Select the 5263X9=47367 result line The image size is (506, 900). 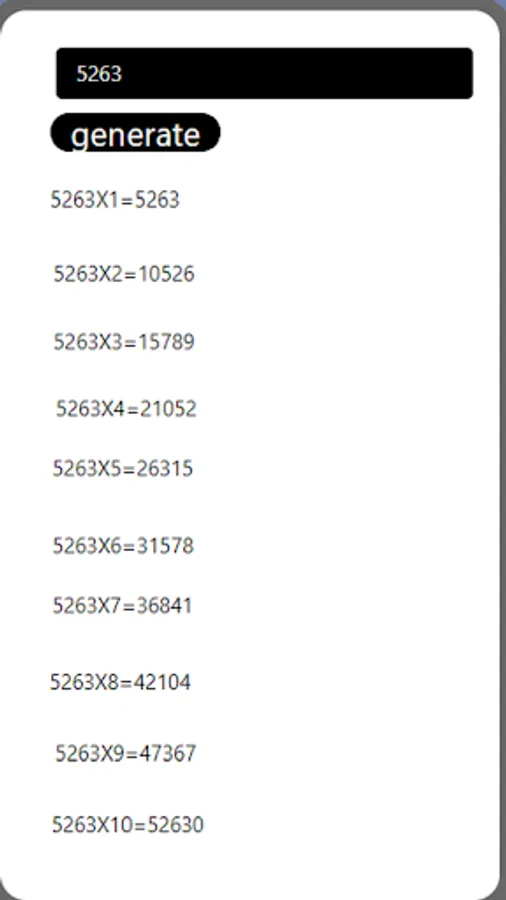[x=126, y=753]
